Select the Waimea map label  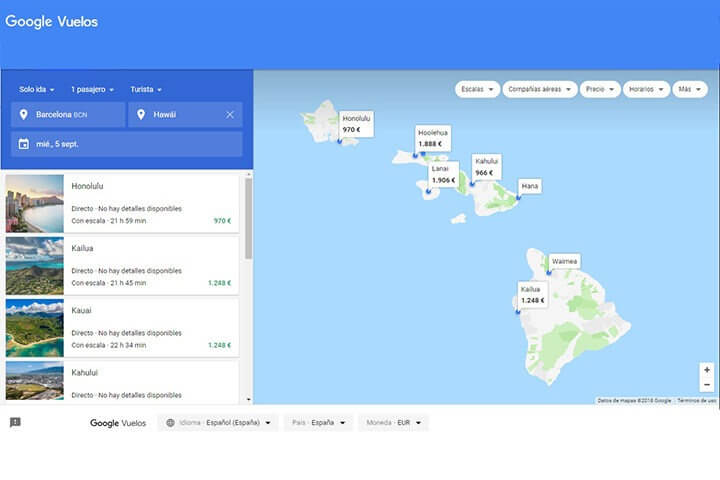(564, 261)
